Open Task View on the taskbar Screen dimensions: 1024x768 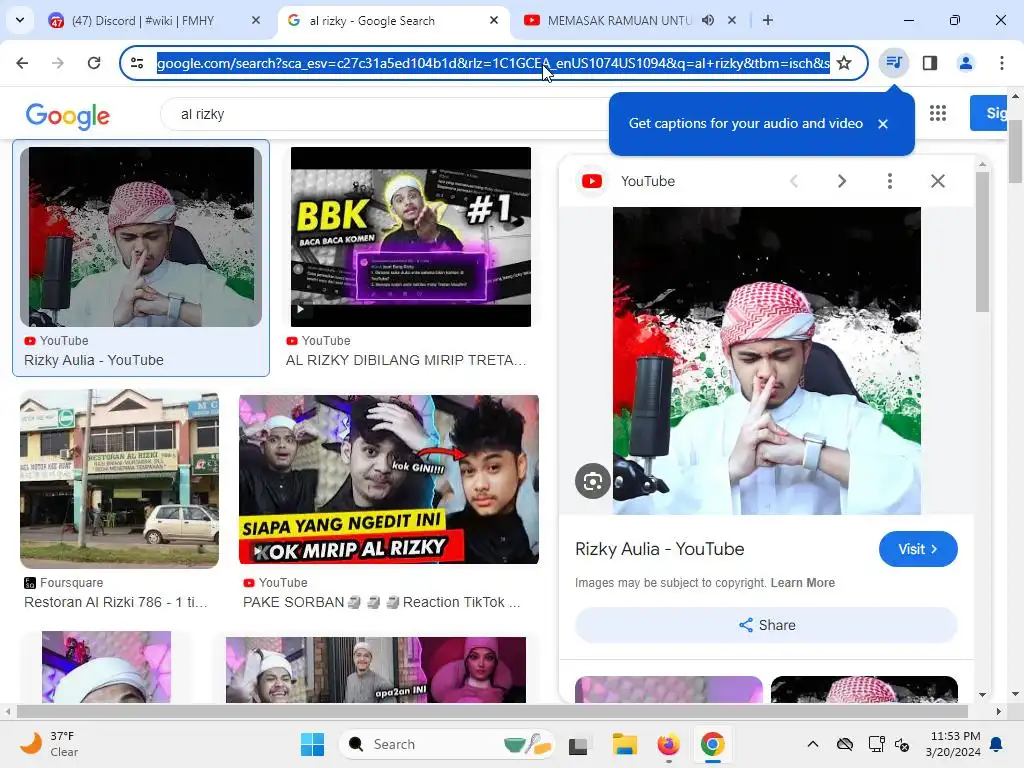578,744
